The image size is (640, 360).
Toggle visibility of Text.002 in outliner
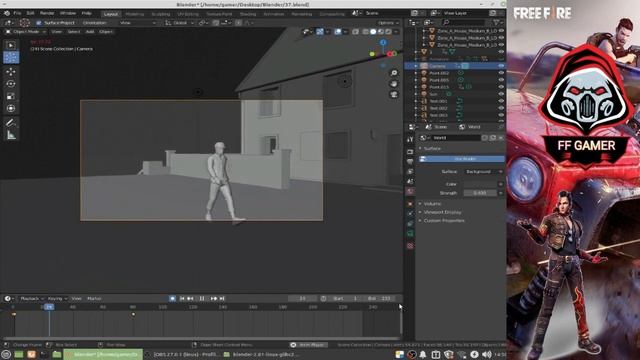pyautogui.click(x=501, y=108)
